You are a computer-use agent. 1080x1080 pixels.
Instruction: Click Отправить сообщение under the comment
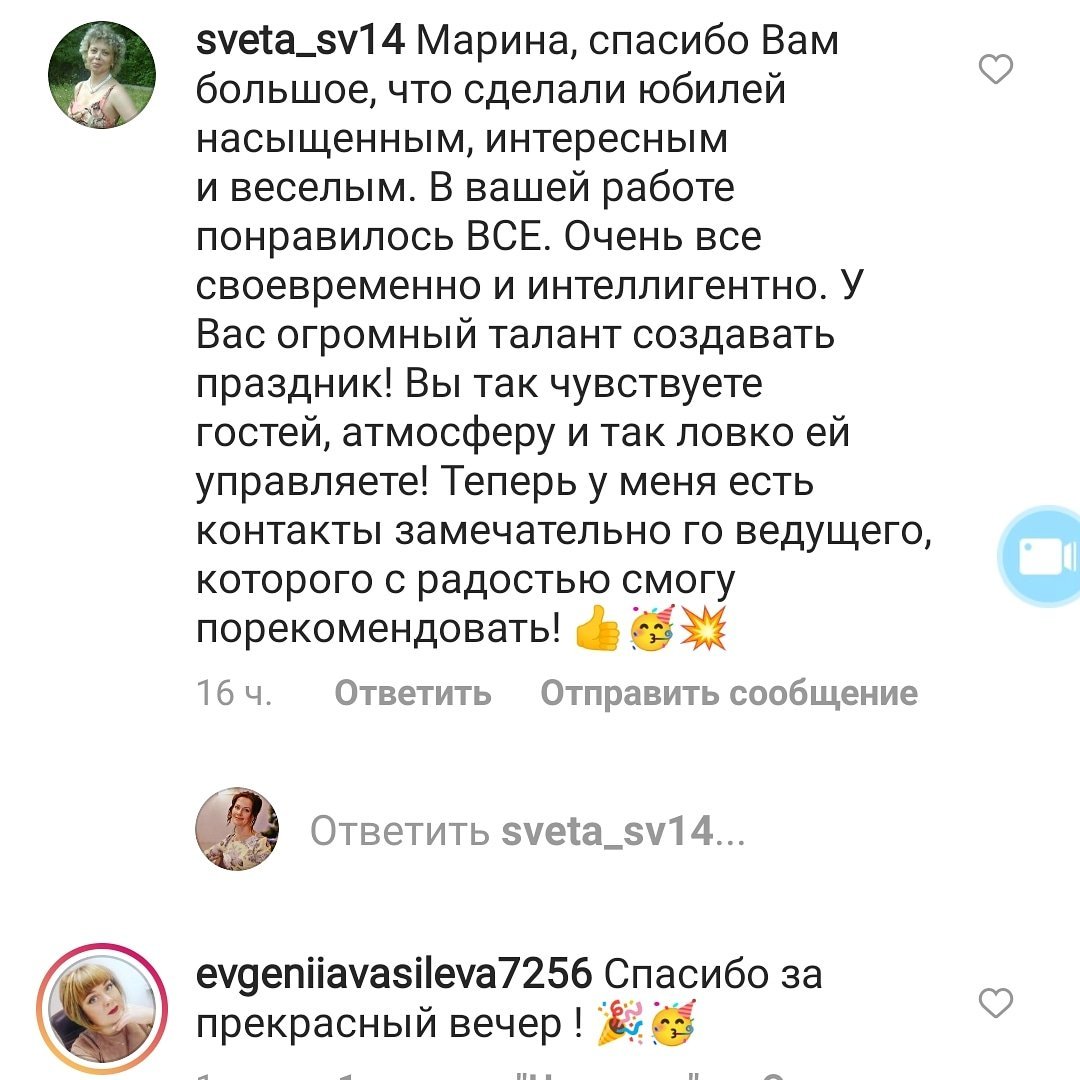[729, 693]
